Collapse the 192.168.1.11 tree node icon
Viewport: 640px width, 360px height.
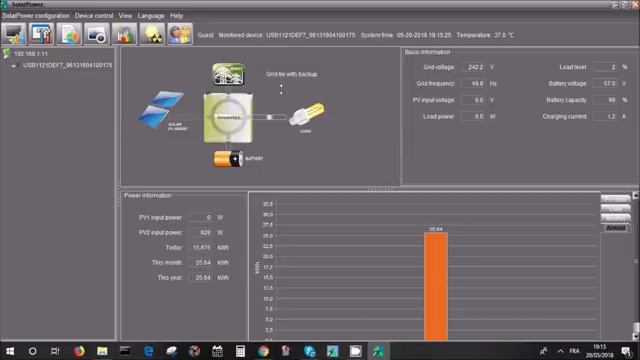[7, 53]
